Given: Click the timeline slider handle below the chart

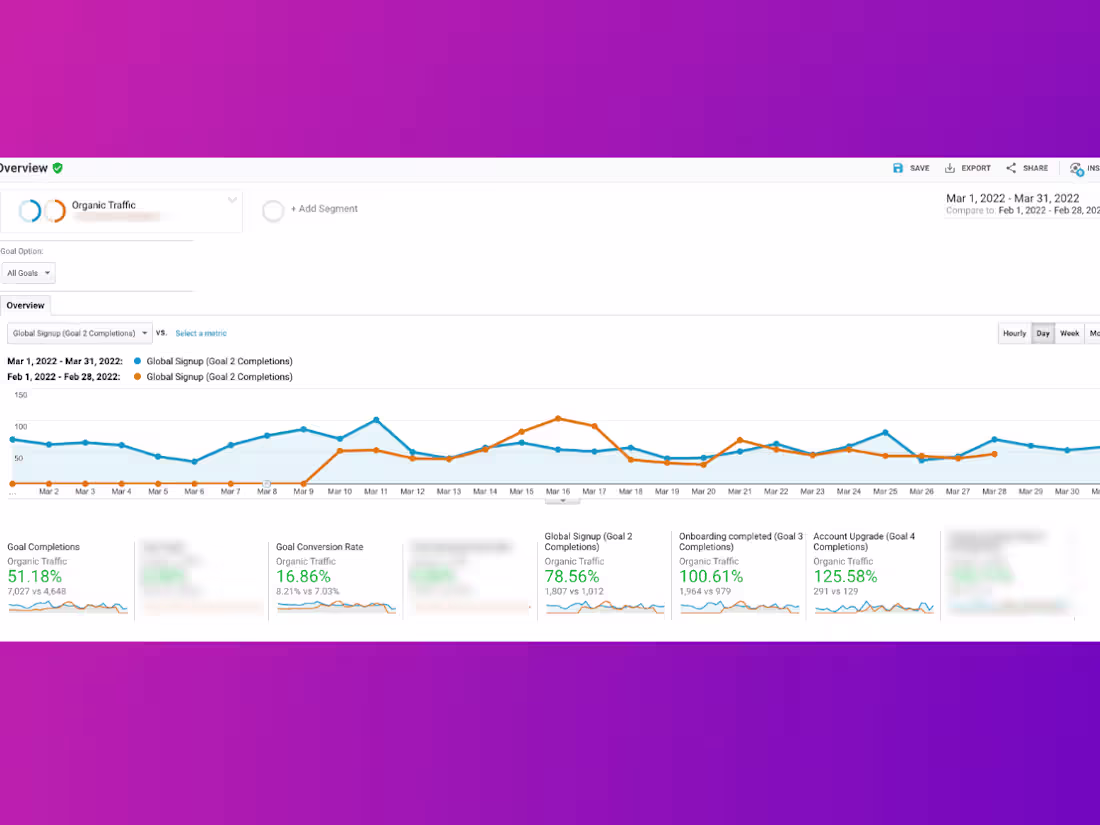Looking at the screenshot, I should (x=562, y=500).
